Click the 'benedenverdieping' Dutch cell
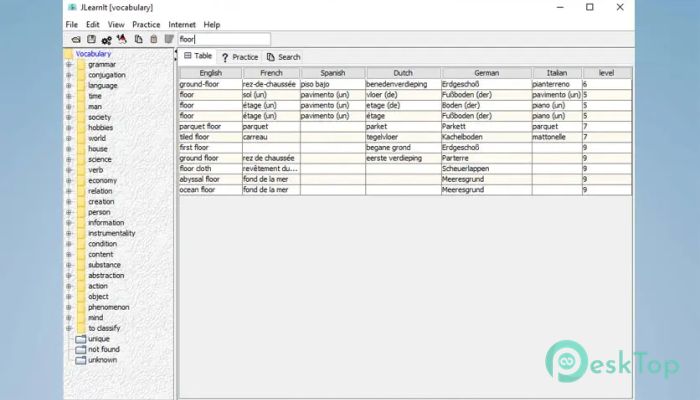 (403, 84)
